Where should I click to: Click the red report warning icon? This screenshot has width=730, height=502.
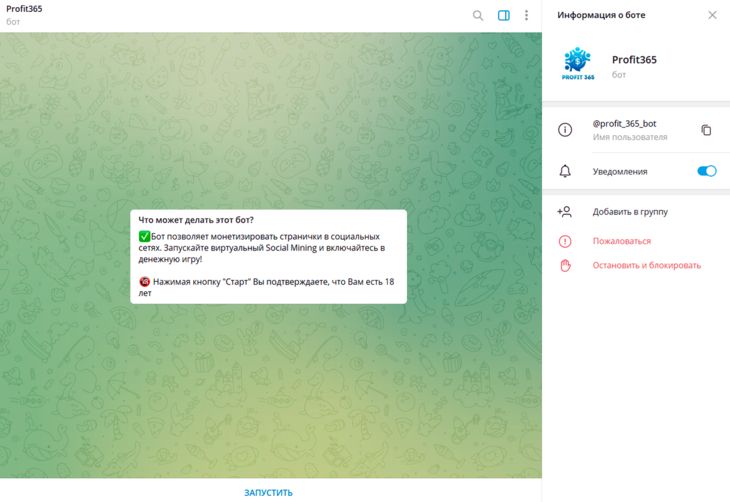tap(565, 241)
